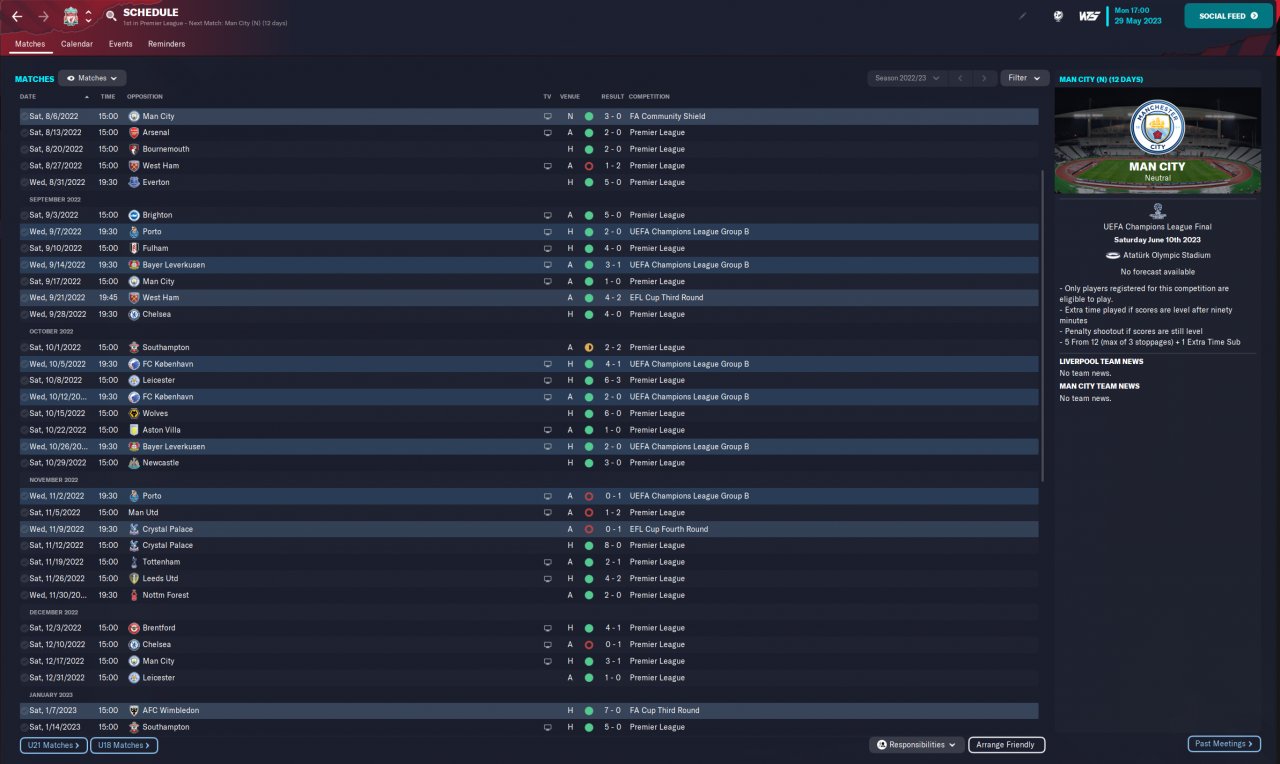This screenshot has height=764, width=1280.
Task: Sort by the Competition column header
Action: (648, 97)
